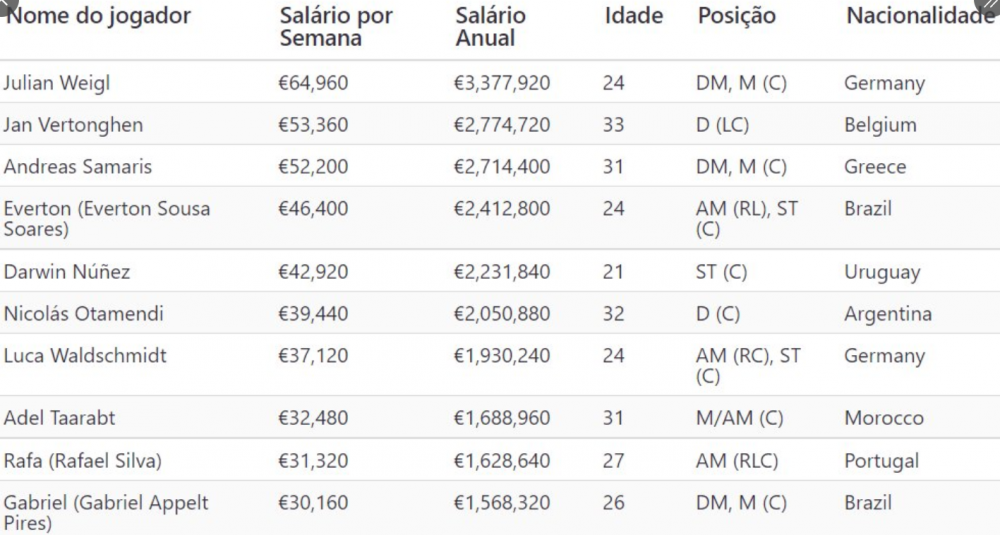
Task: Click Jan Vertonghen's name cell
Action: click(x=73, y=125)
